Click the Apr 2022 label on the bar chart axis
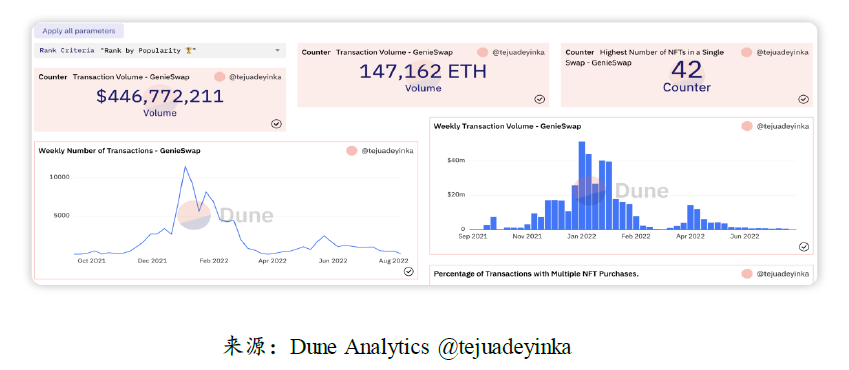Image resolution: width=849 pixels, height=370 pixels. pos(690,236)
